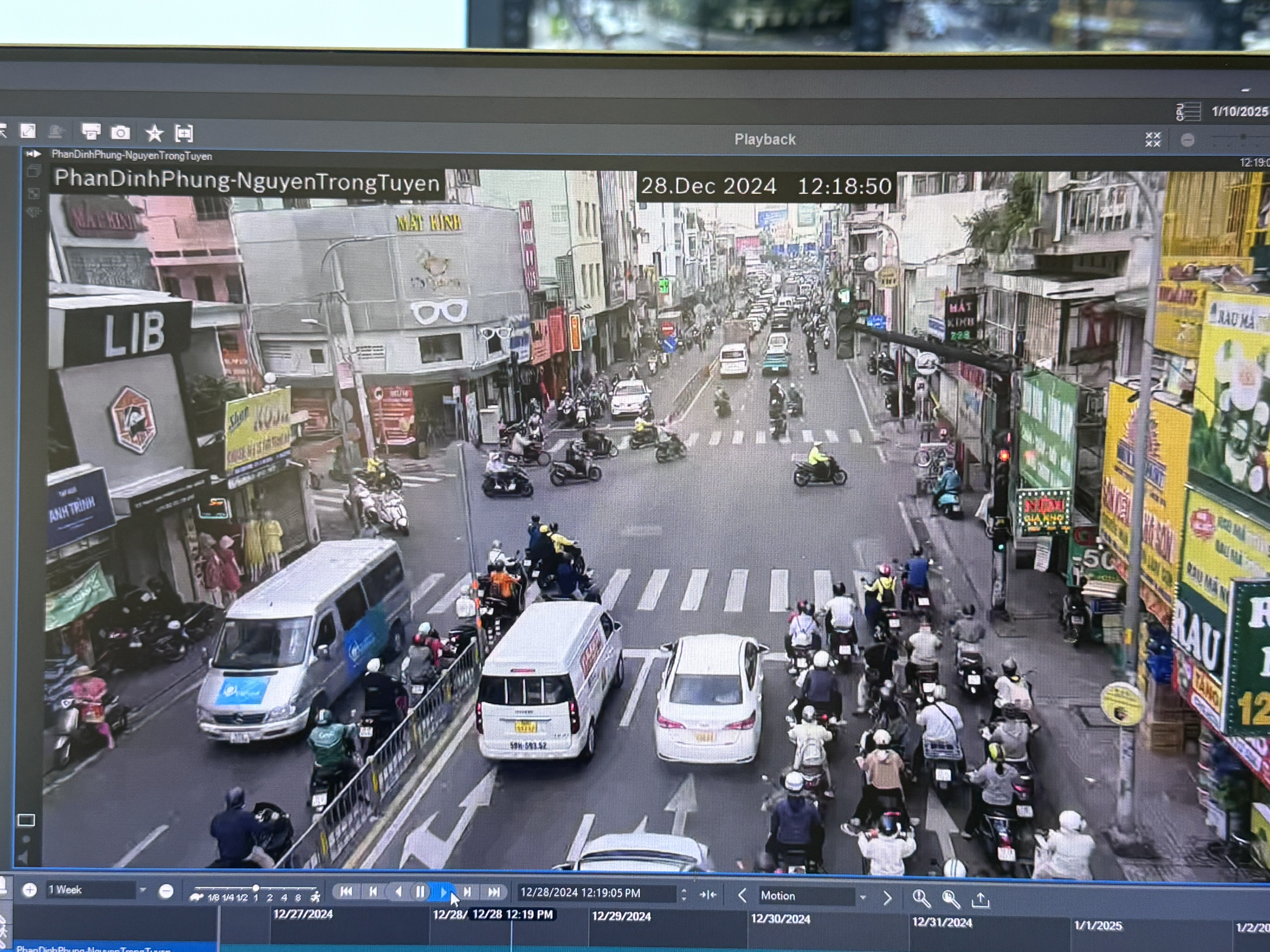Viewport: 1270px width, 952px height.
Task: Click the export video upload icon
Action: click(x=981, y=900)
